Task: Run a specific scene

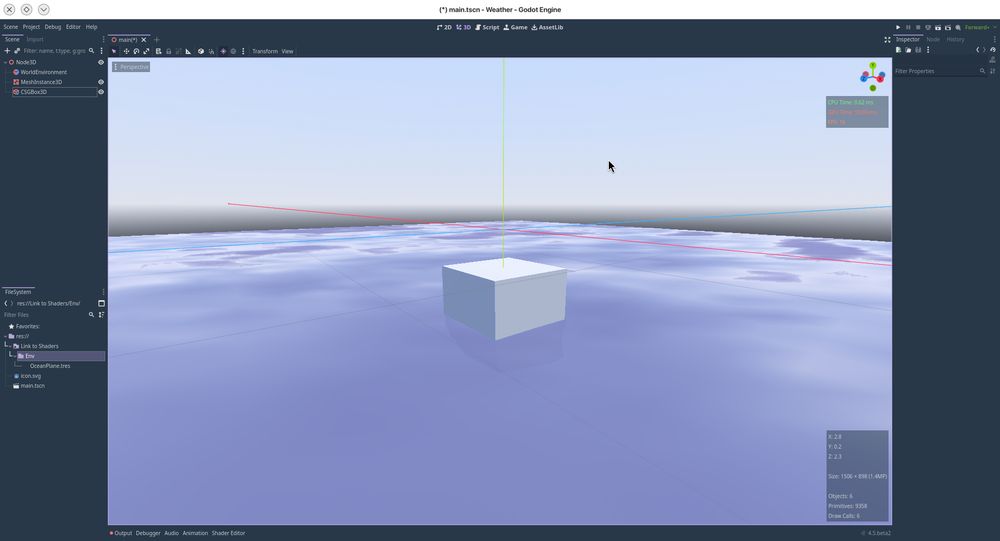Action: click(948, 27)
